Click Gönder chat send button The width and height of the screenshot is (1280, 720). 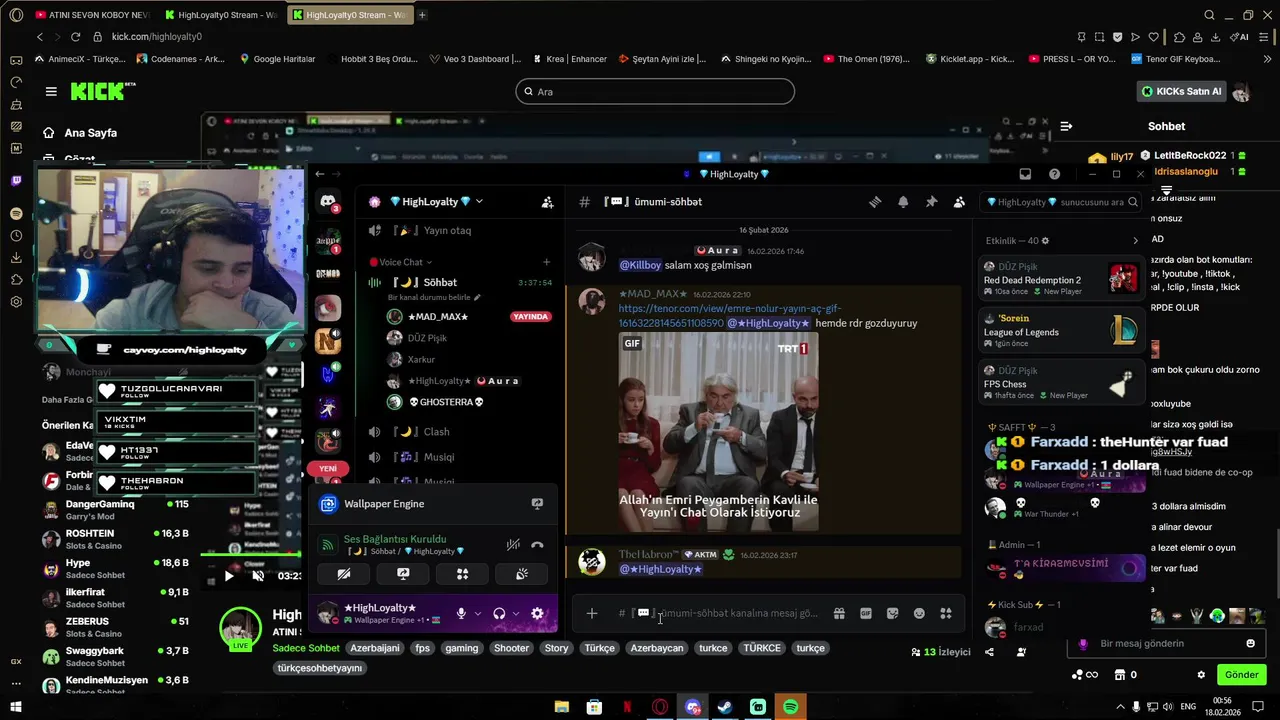pos(1241,675)
